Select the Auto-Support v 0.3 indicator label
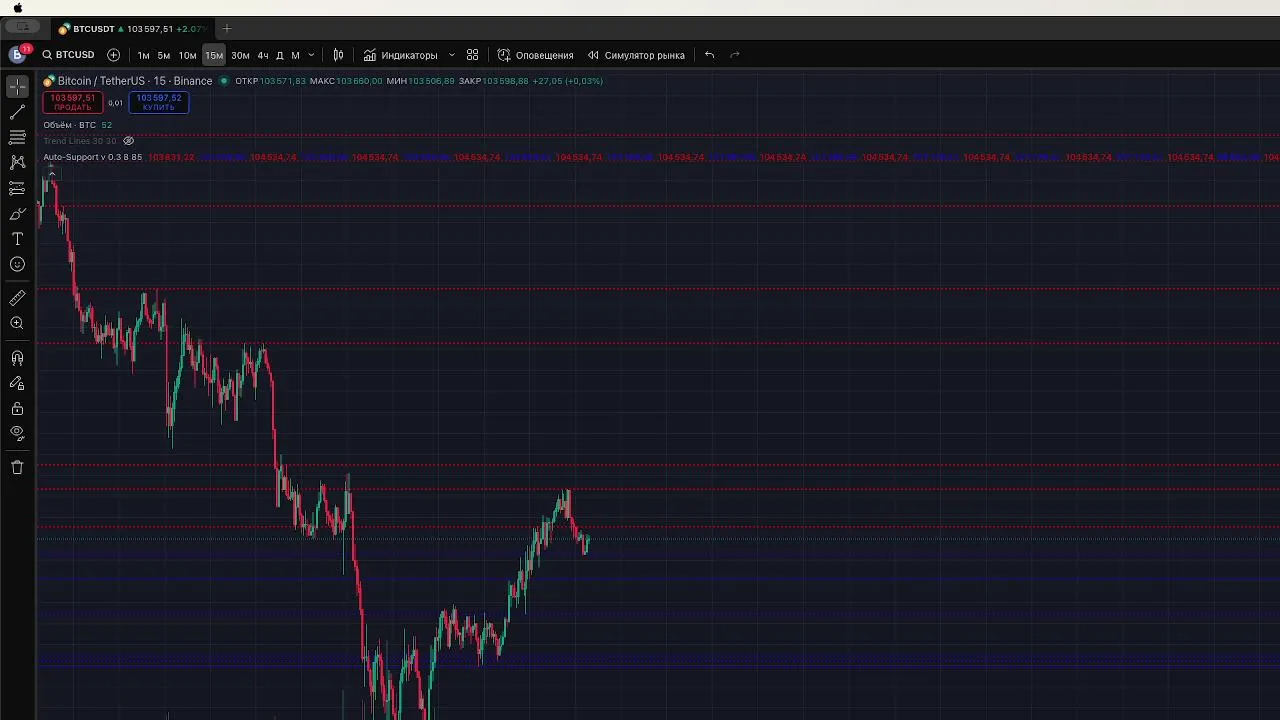This screenshot has width=1280, height=720. 93,157
